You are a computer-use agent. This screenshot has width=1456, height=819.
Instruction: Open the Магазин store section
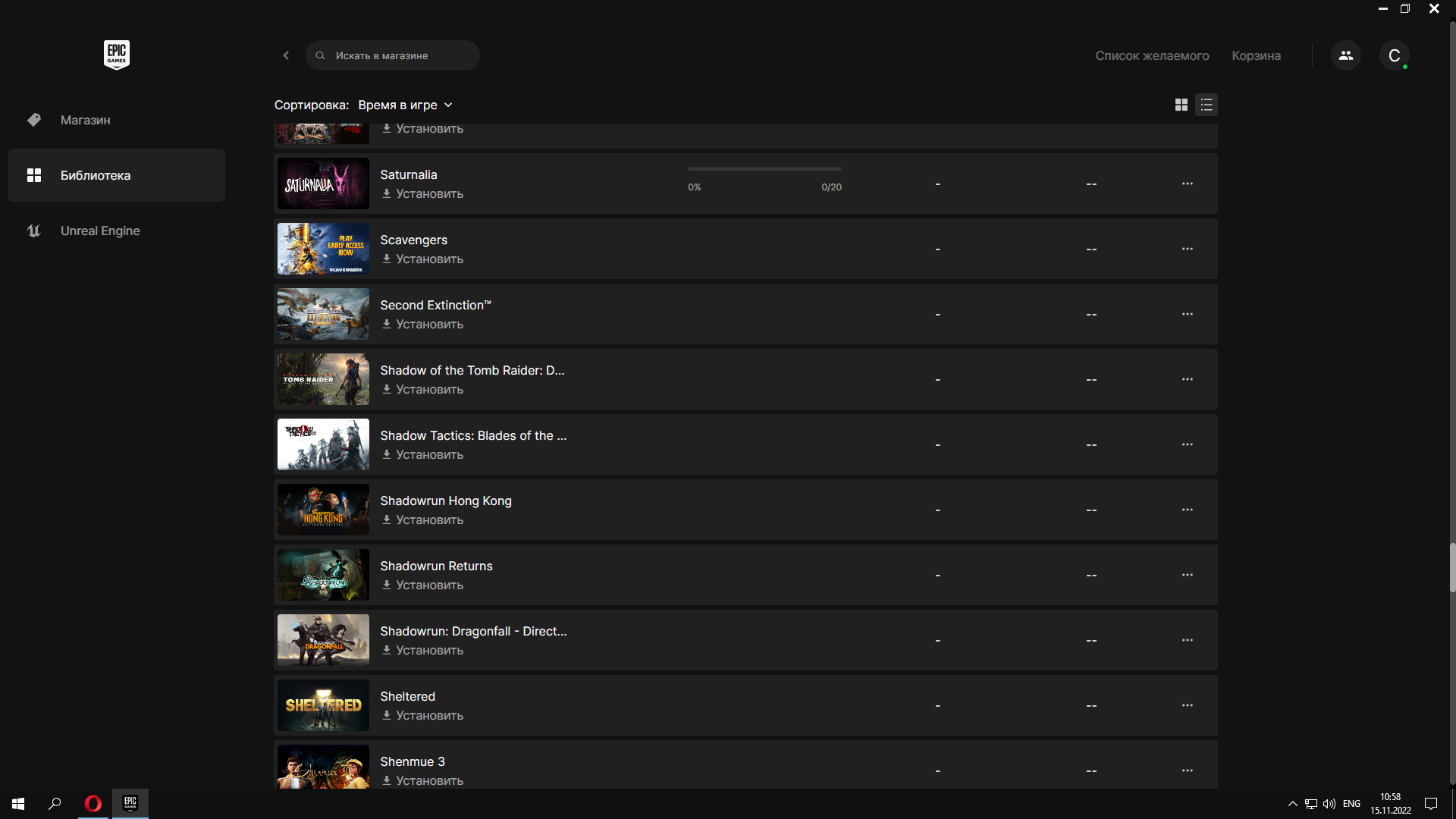(x=116, y=120)
